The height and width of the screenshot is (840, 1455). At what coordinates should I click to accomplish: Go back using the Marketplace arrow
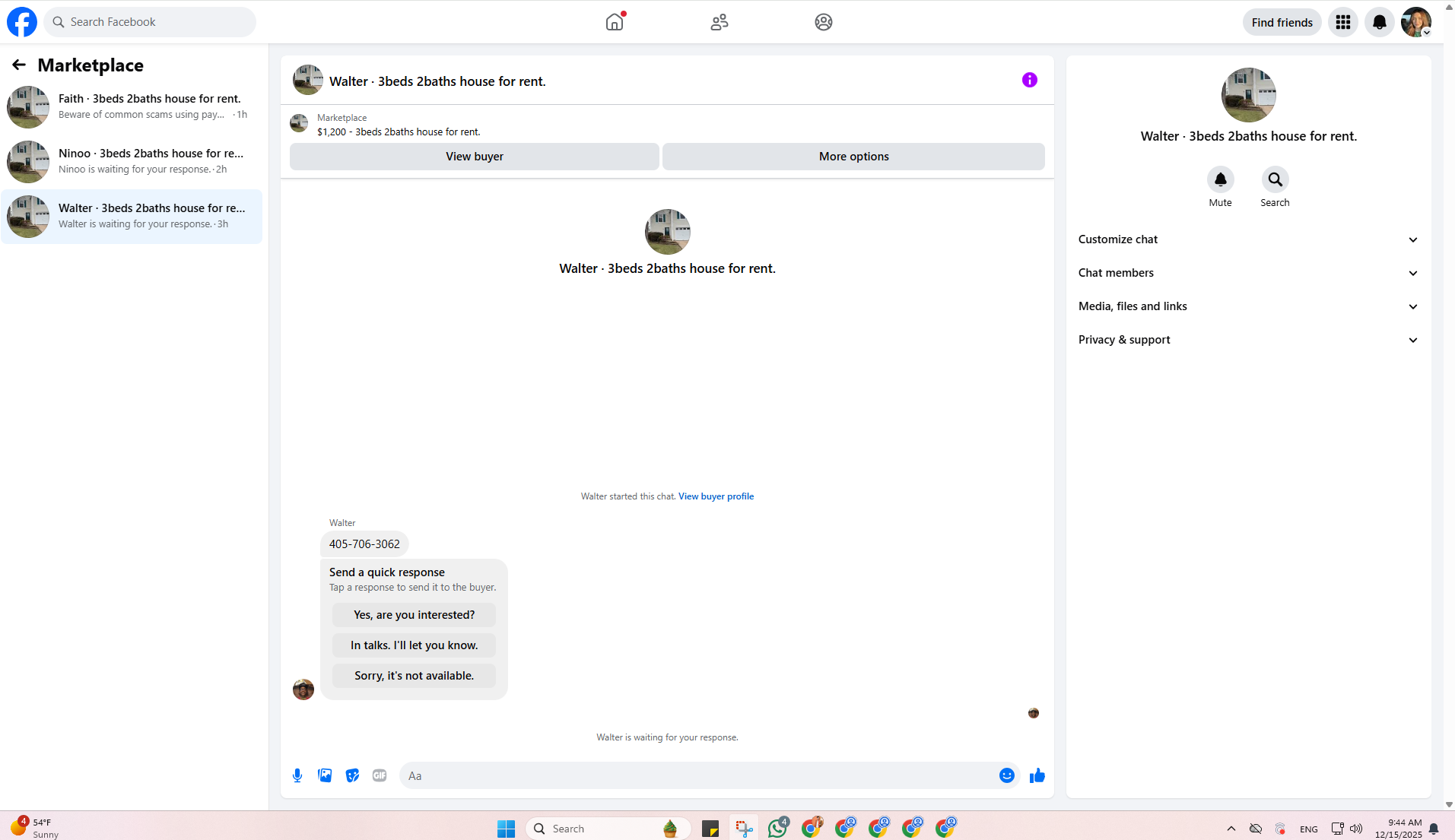[x=19, y=65]
